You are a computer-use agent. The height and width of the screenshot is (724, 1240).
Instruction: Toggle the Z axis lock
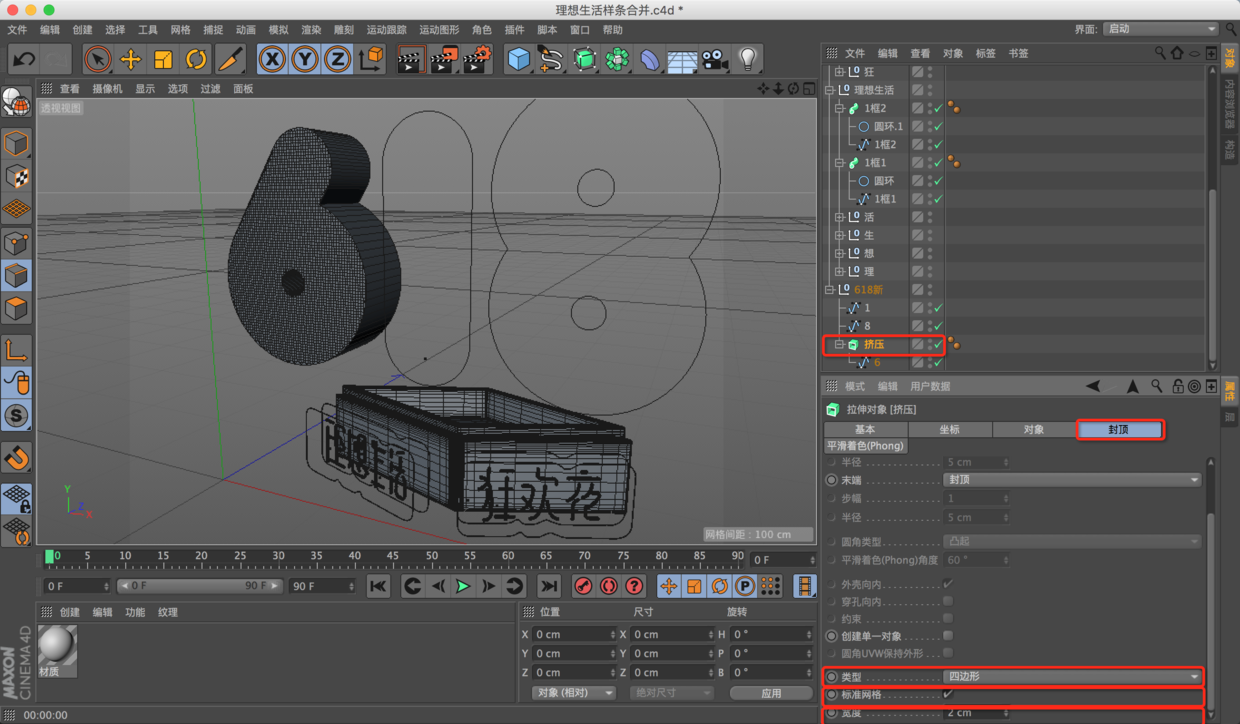coord(337,59)
